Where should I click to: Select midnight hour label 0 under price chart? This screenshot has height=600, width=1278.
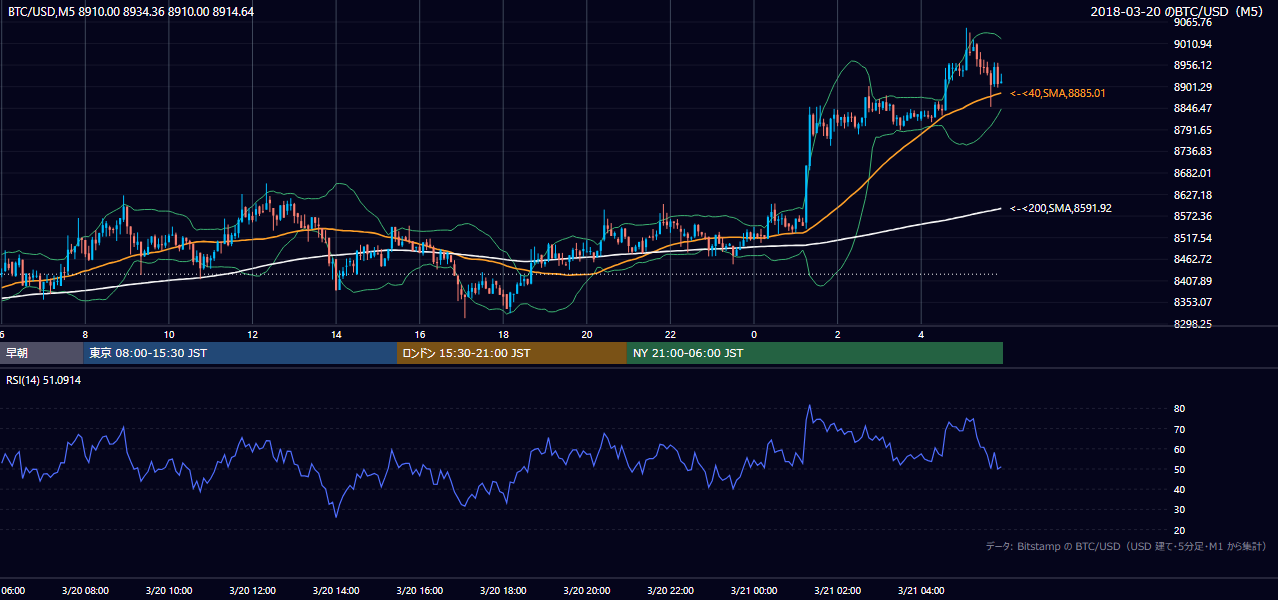tap(754, 334)
